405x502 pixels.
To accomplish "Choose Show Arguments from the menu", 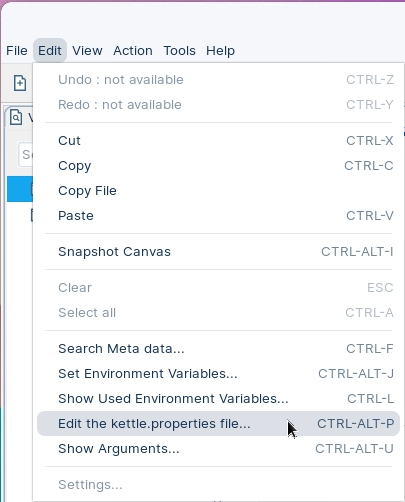I will (x=218, y=449).
